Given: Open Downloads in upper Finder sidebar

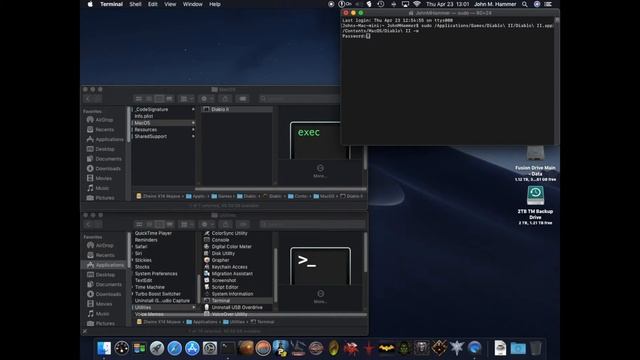Looking at the screenshot, I should 104,169.
